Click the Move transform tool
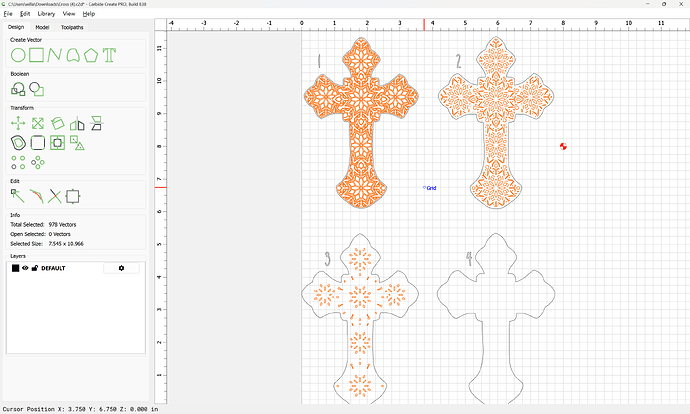This screenshot has height=414, width=690. pos(17,123)
